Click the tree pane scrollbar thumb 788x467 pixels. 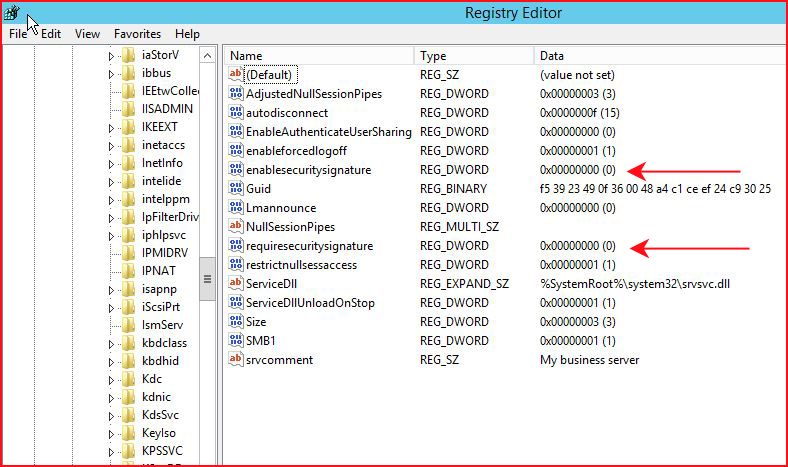click(x=208, y=279)
